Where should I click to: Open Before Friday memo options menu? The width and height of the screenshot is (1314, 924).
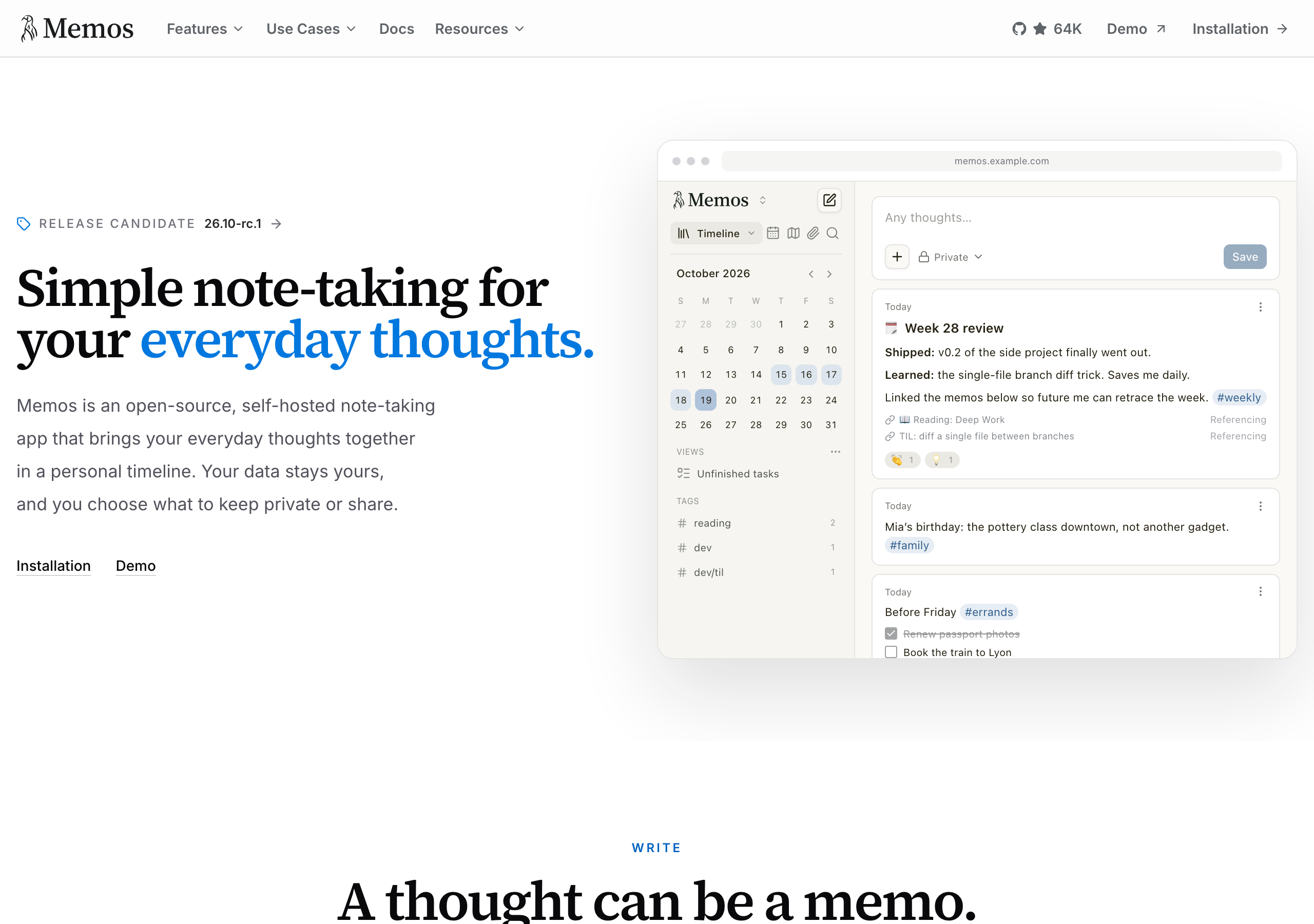1260,591
